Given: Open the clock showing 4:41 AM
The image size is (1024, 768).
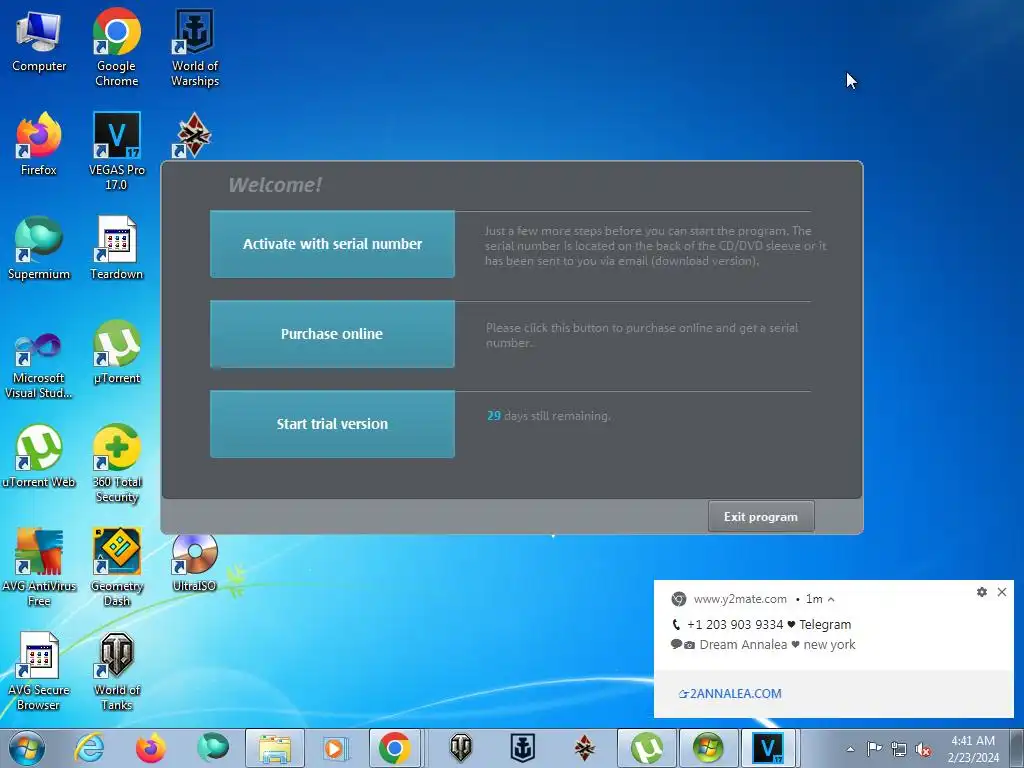Looking at the screenshot, I should click(x=973, y=749).
